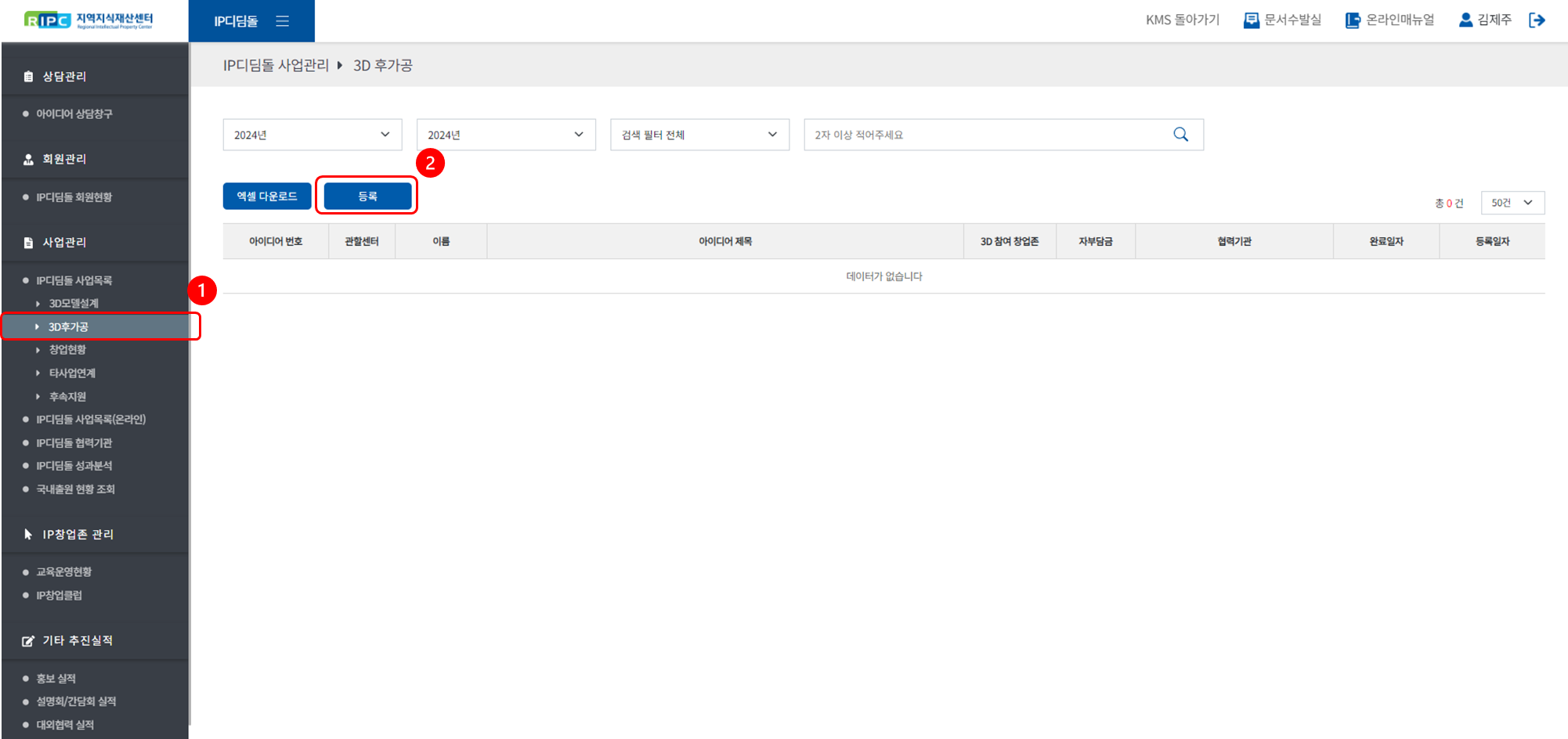The image size is (1568, 739).
Task: Open 문서수발실 document icon
Action: (1251, 20)
